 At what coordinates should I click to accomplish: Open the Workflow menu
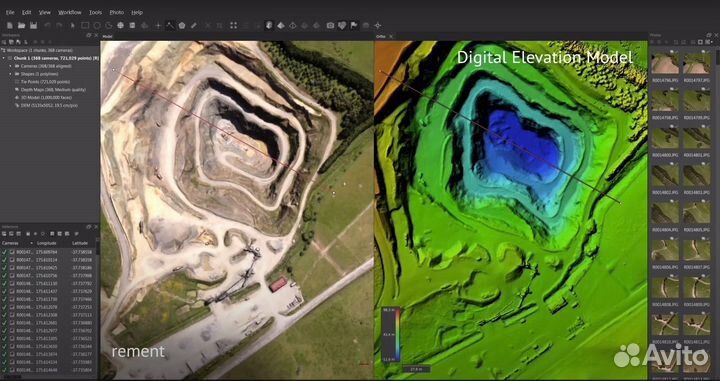[x=70, y=12]
